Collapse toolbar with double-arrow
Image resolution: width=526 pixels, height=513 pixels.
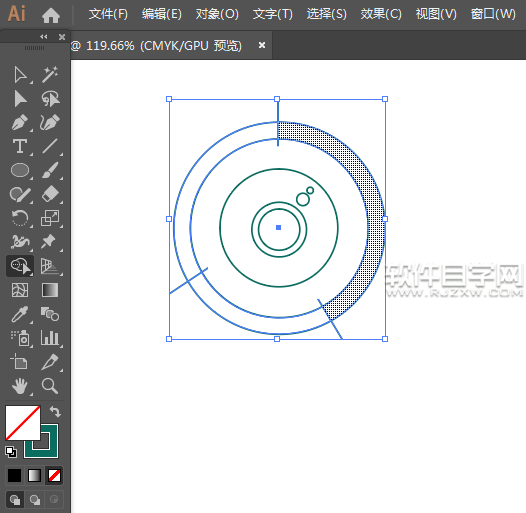click(x=44, y=37)
